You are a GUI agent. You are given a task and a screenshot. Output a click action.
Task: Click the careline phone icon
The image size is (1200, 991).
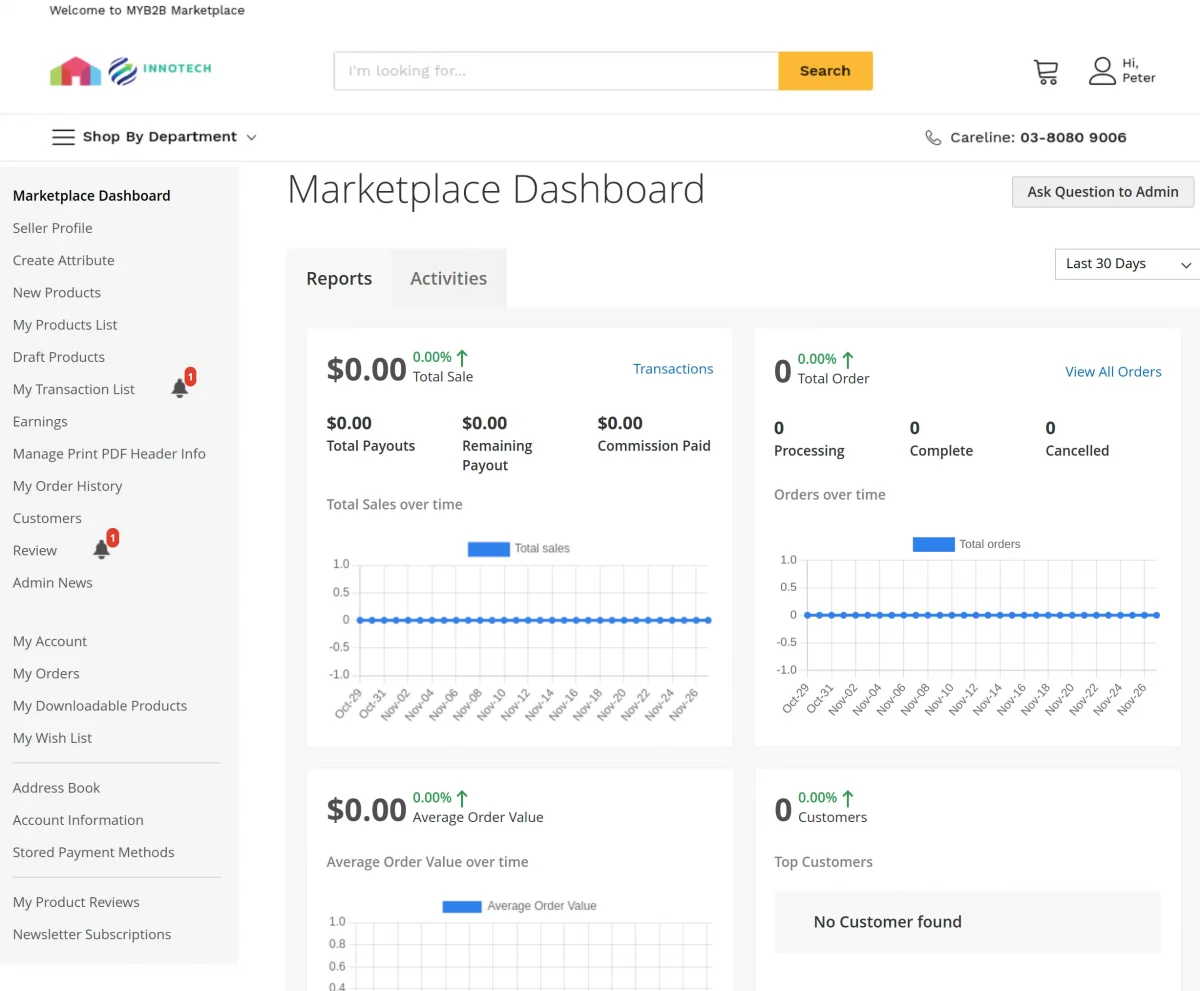click(x=934, y=137)
